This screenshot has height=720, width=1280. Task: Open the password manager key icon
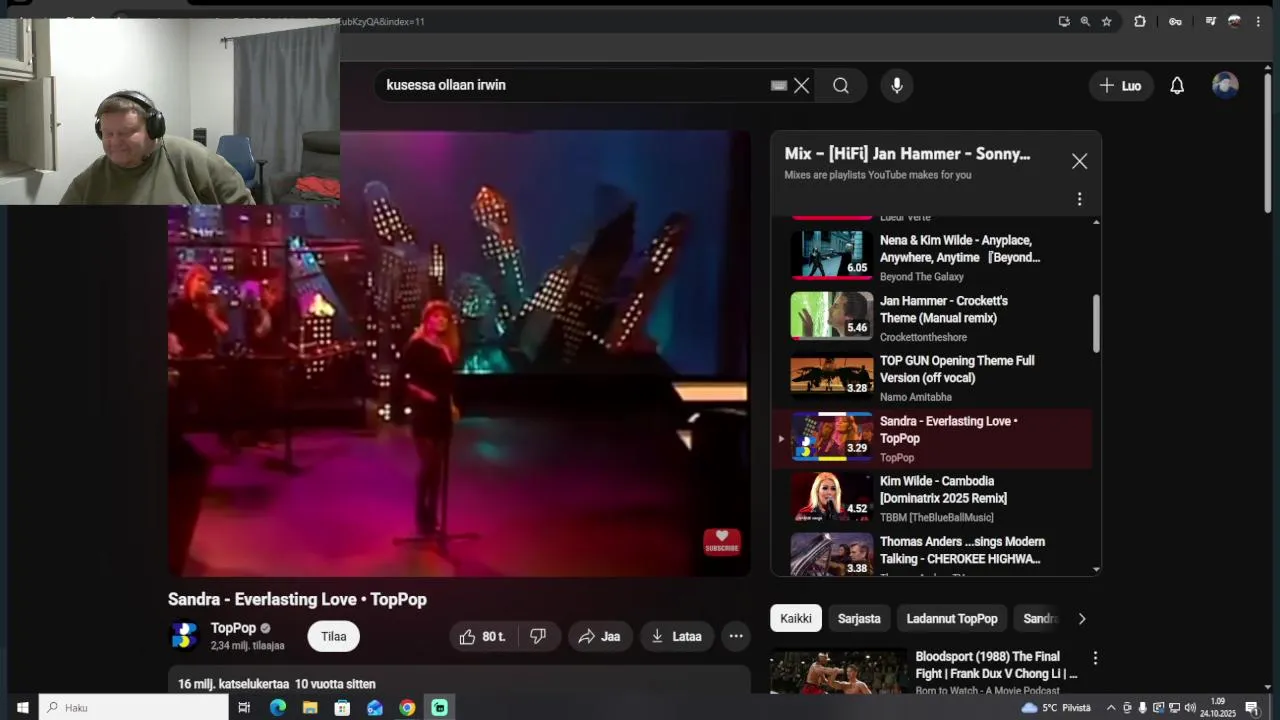pyautogui.click(x=1175, y=21)
